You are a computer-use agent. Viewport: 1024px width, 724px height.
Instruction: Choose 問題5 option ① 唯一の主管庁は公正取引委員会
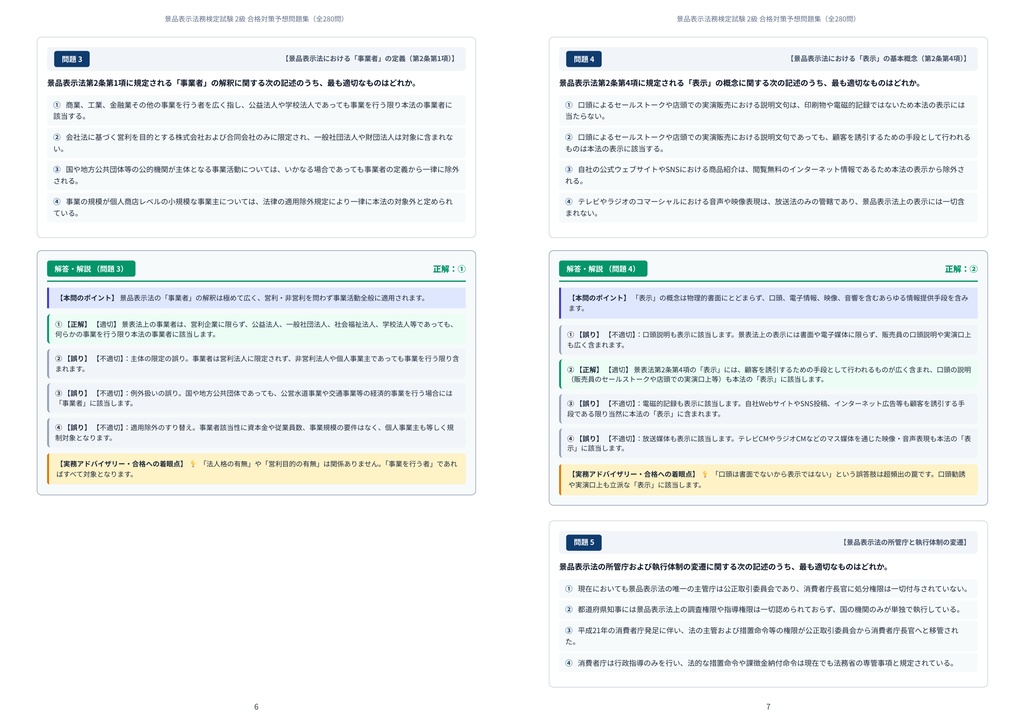click(x=768, y=589)
